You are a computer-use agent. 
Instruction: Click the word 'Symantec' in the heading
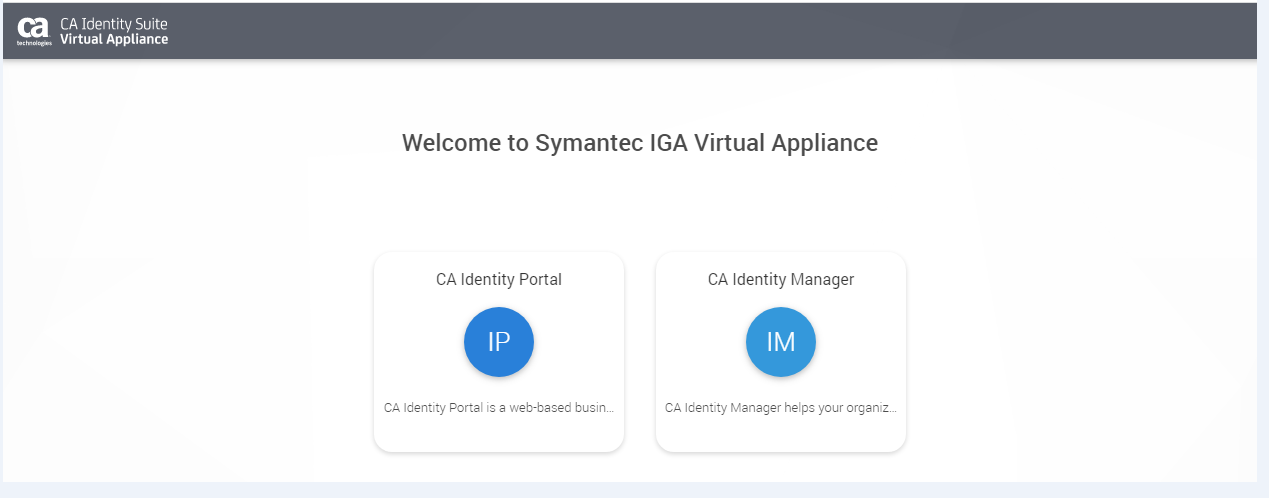click(590, 143)
